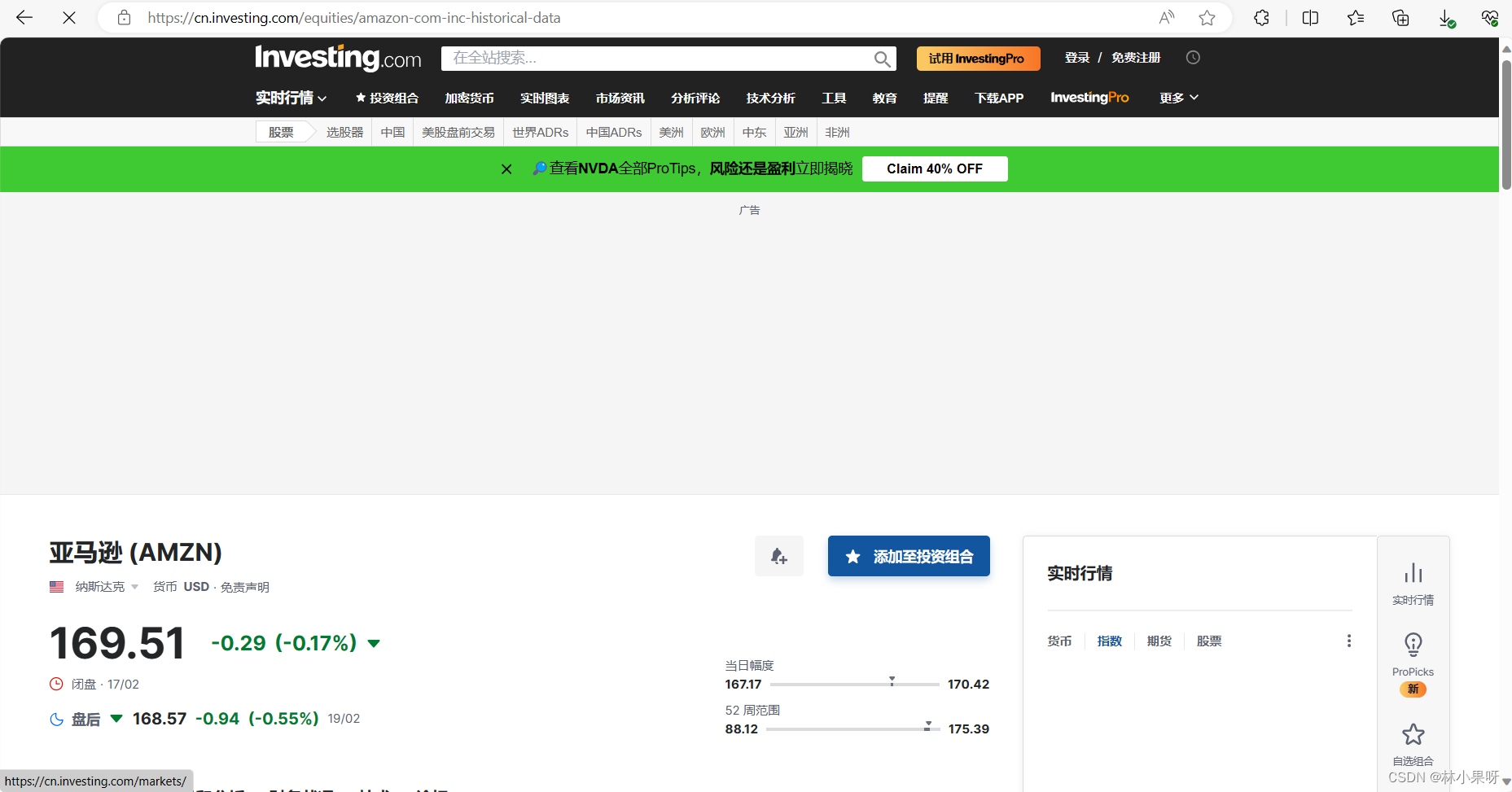The image size is (1512, 792).
Task: Open Downloads icon in browser toolbar
Action: click(x=1446, y=18)
